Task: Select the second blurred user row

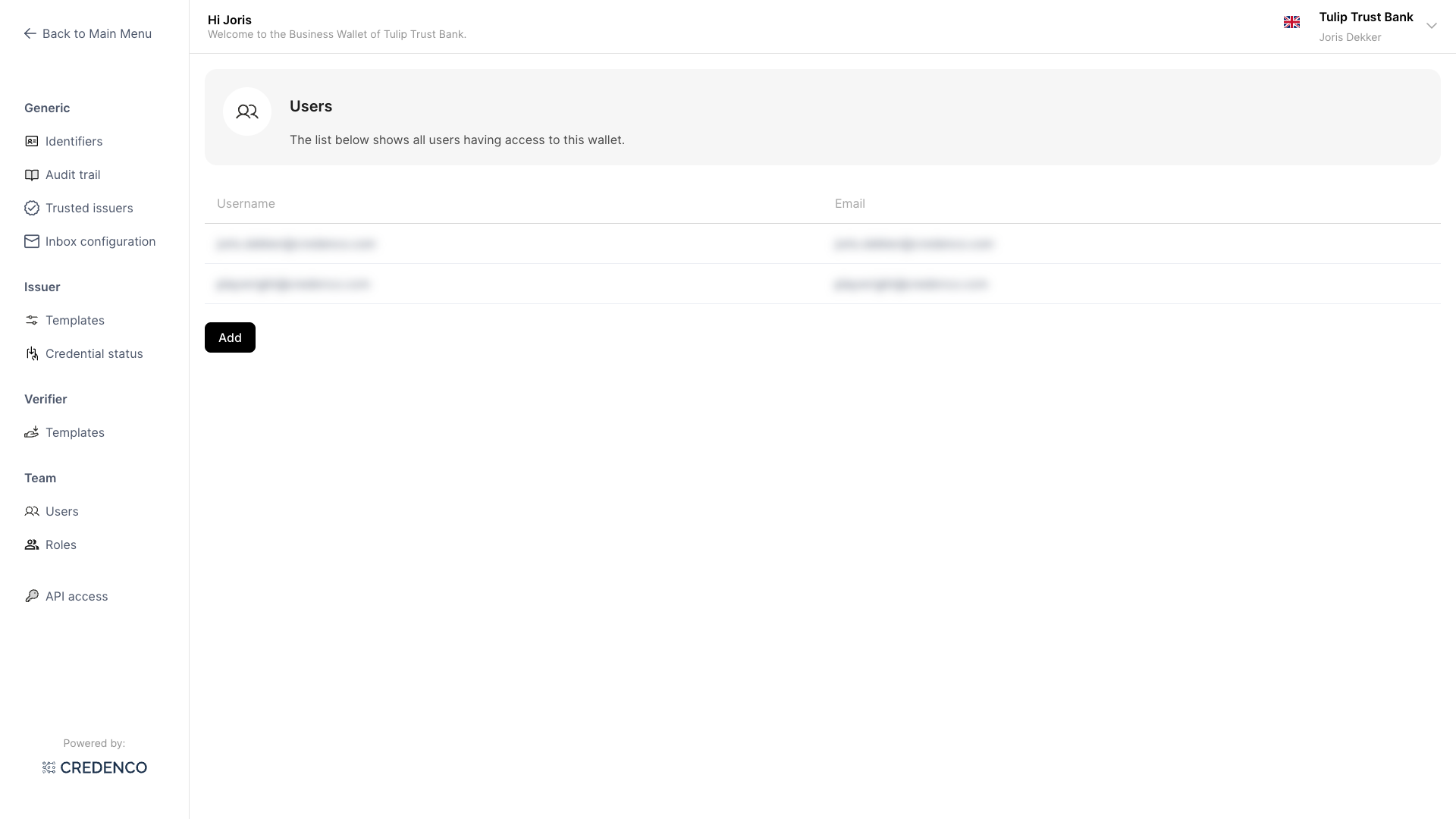Action: click(293, 284)
